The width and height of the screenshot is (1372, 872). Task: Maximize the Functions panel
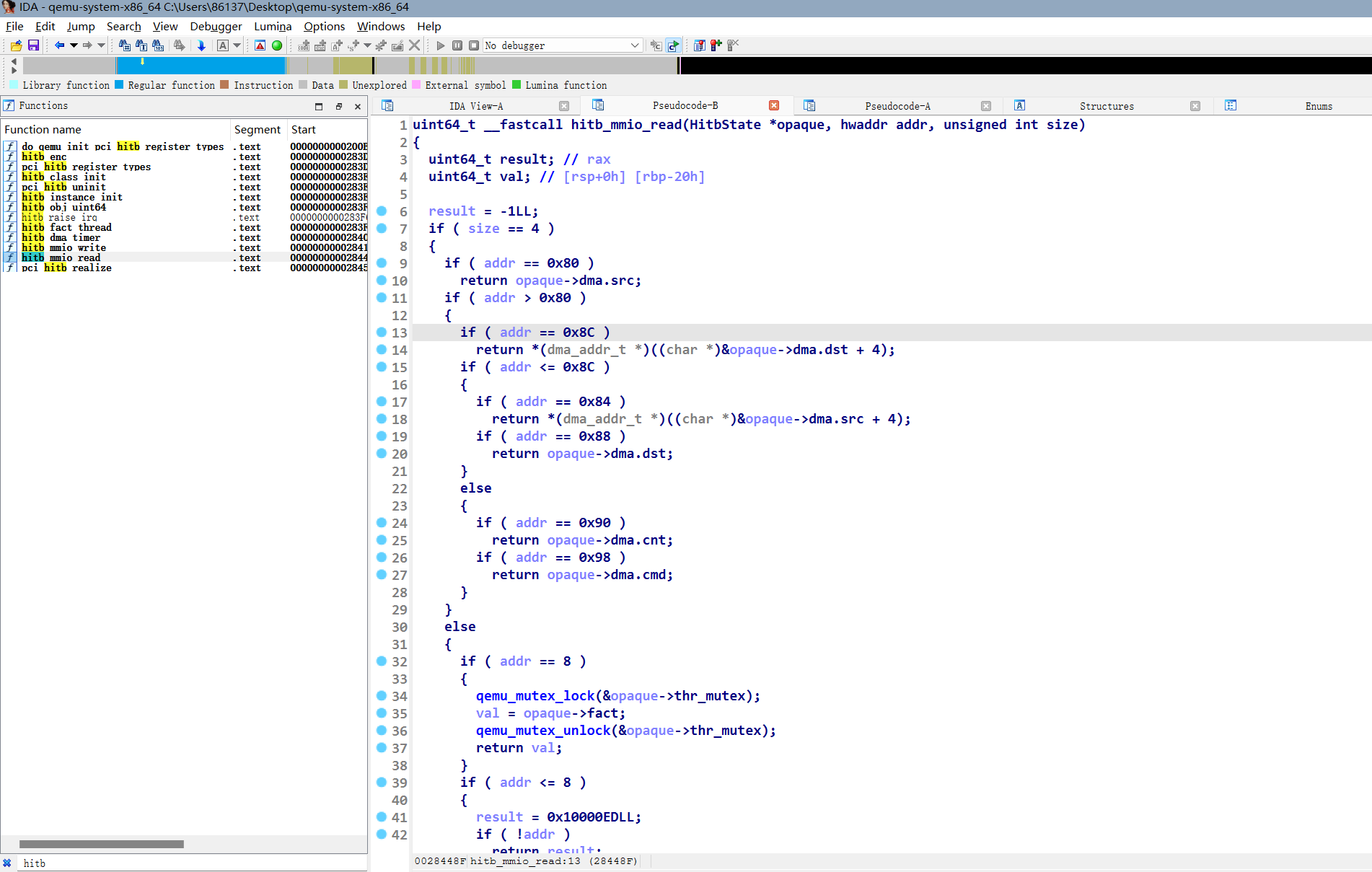coord(319,106)
